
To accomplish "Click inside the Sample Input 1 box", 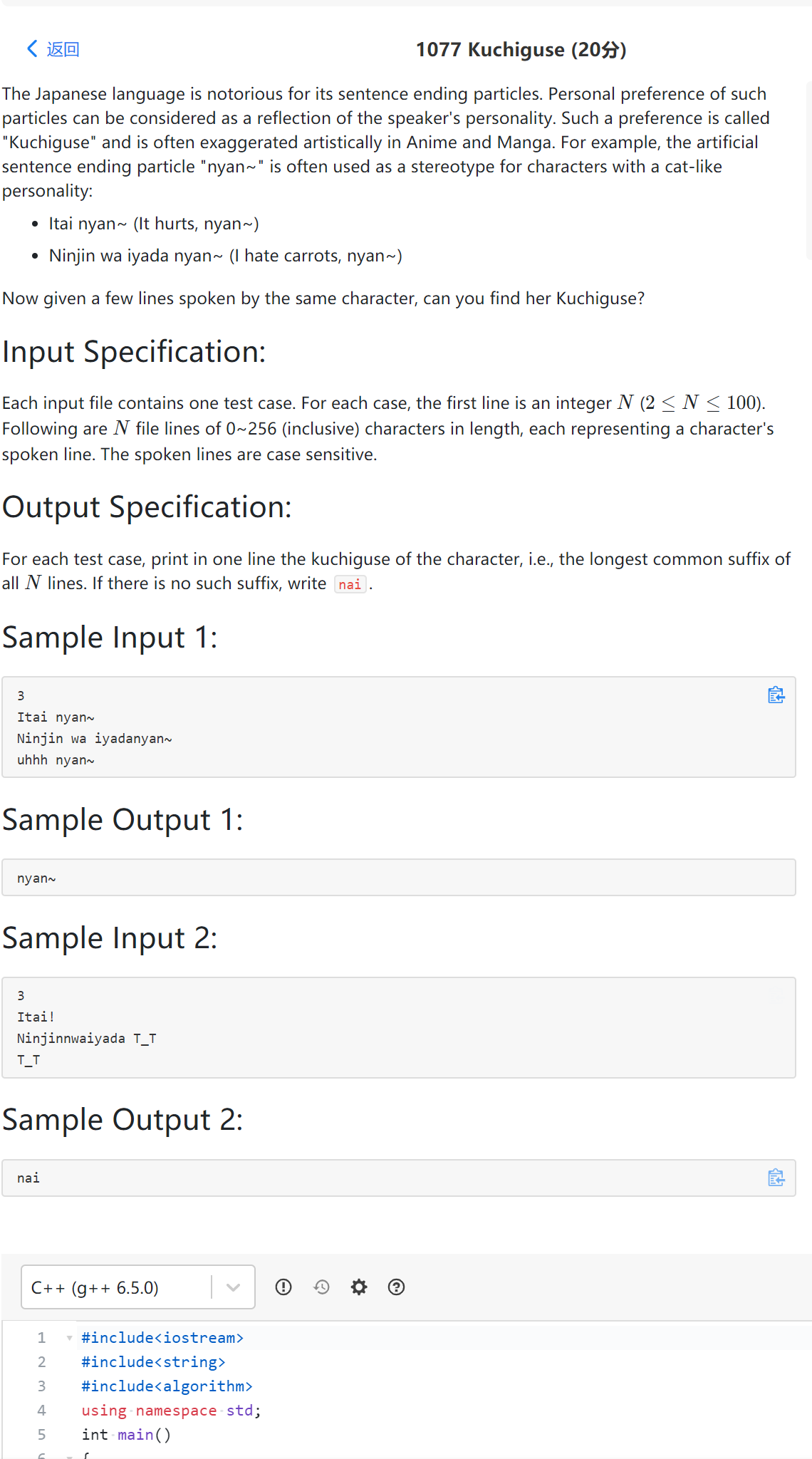I will tap(399, 727).
